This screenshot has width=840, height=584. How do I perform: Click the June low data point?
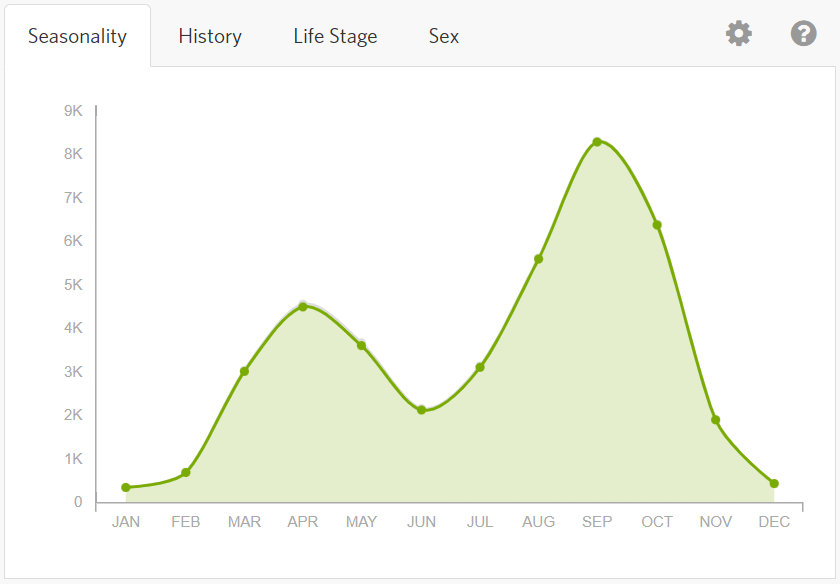coord(421,410)
